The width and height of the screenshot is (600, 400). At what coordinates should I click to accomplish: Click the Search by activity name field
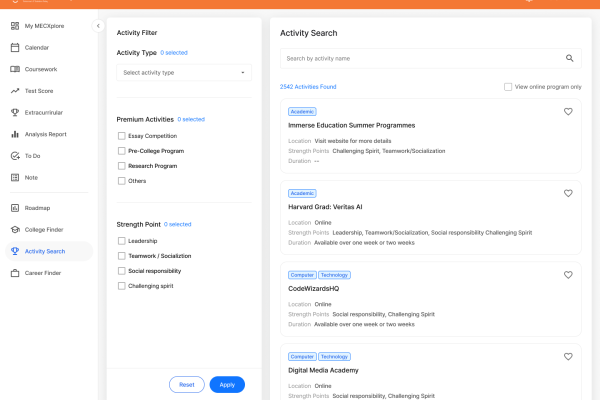(x=431, y=58)
